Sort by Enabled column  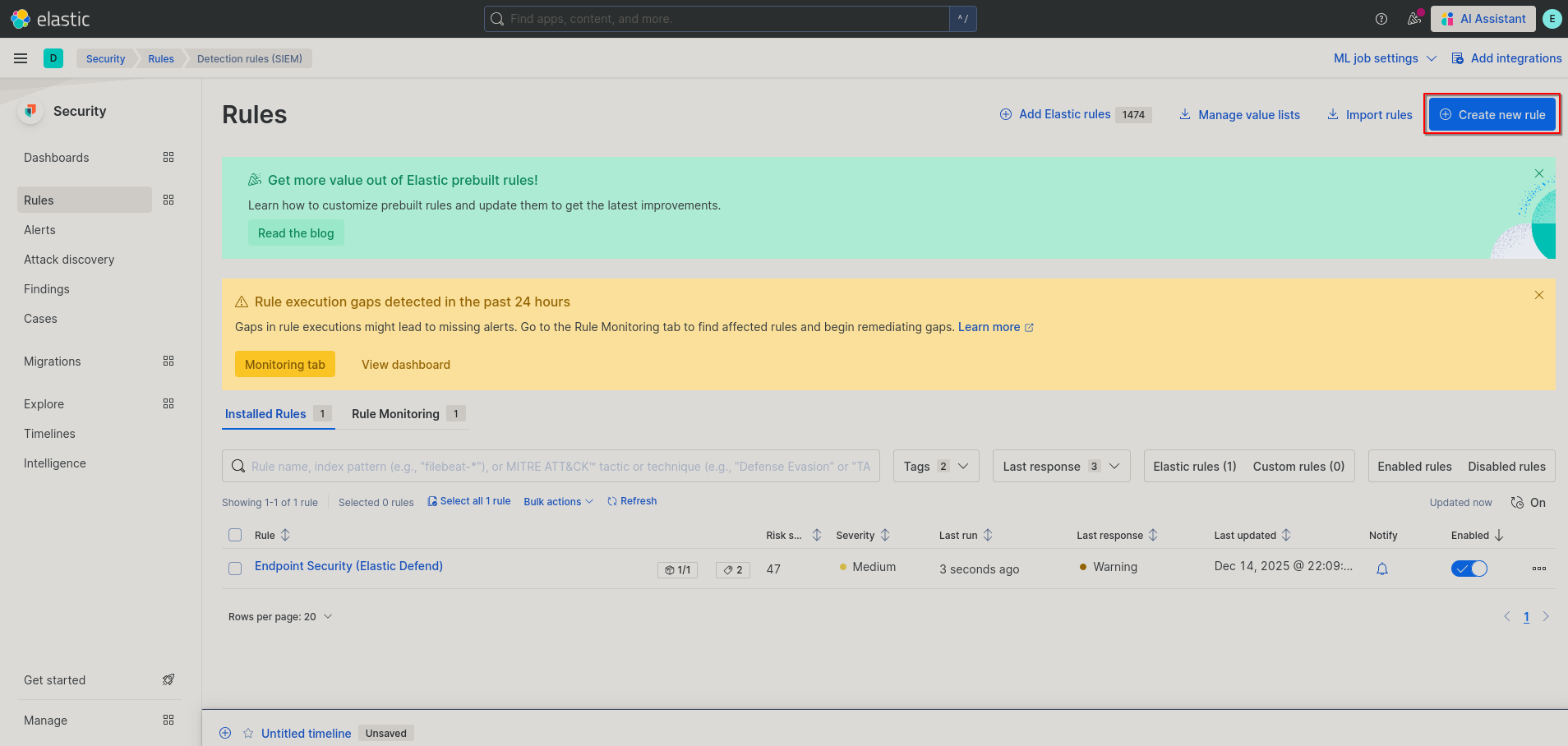[x=1478, y=535]
